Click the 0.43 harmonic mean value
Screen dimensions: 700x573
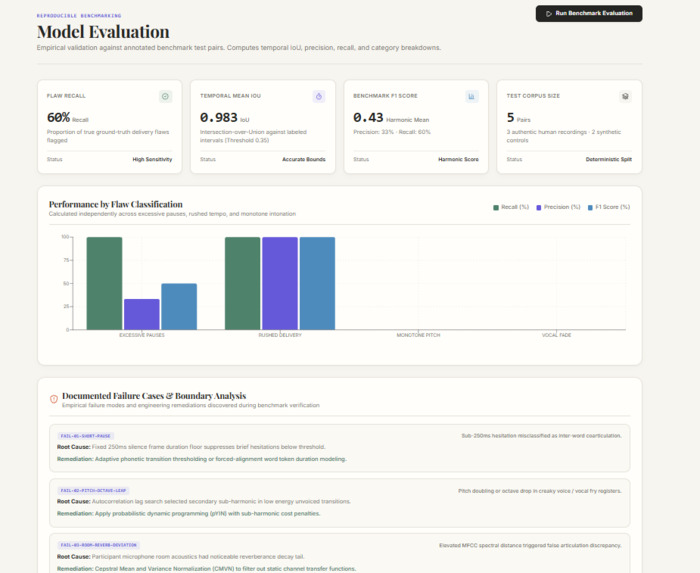click(368, 117)
